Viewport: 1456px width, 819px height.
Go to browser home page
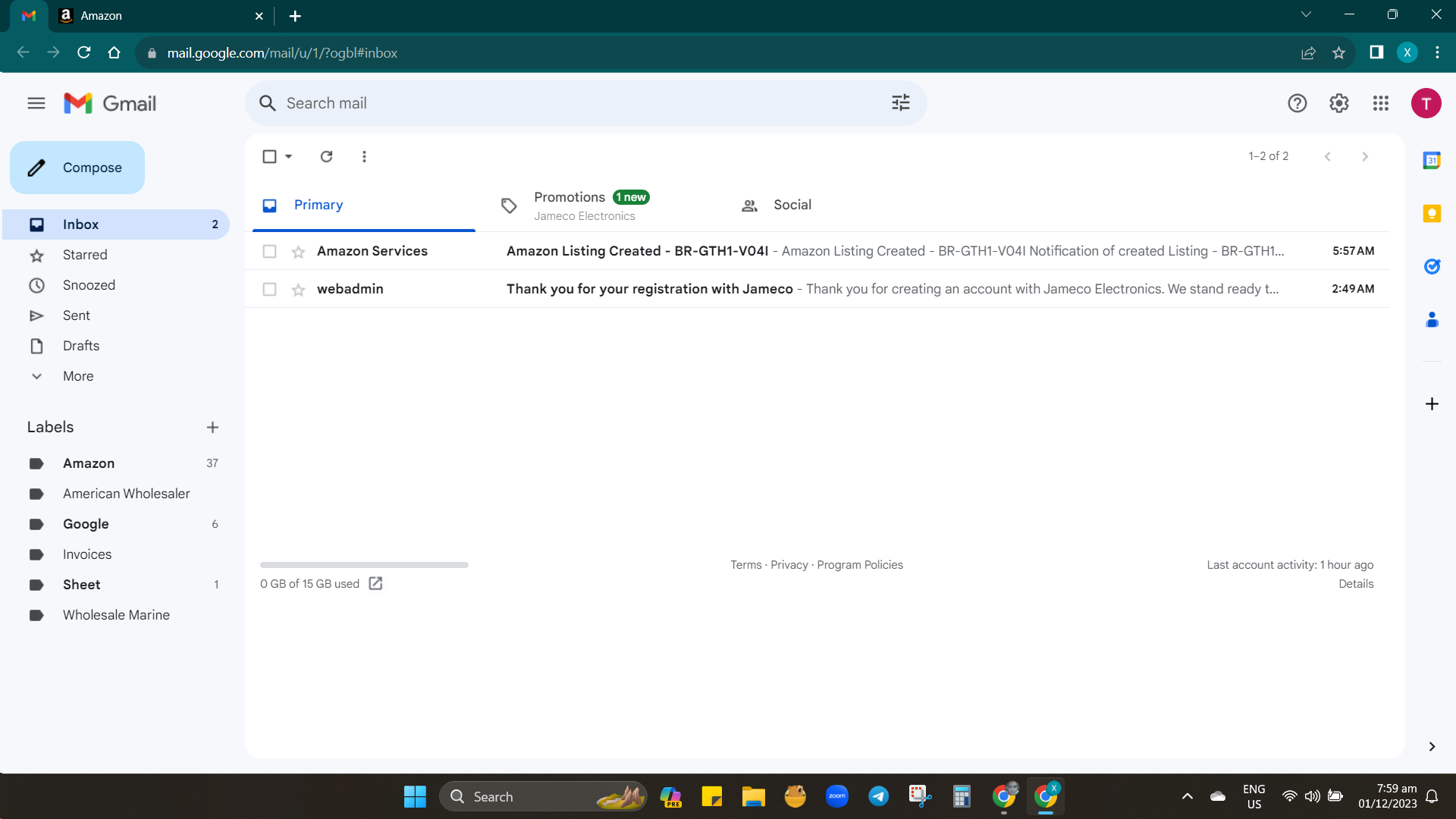pos(115,52)
